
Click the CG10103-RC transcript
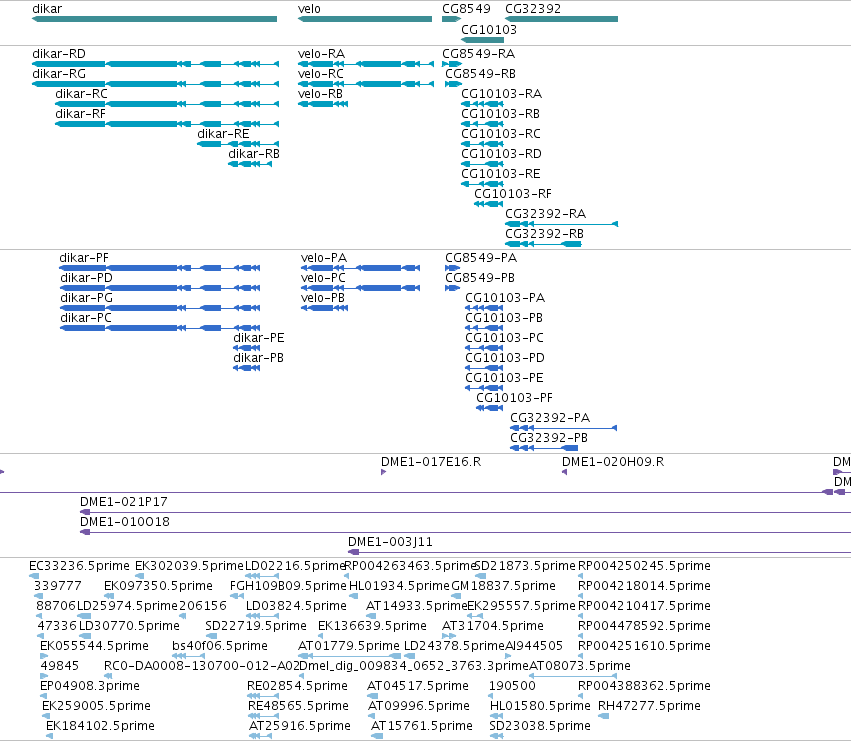482,144
